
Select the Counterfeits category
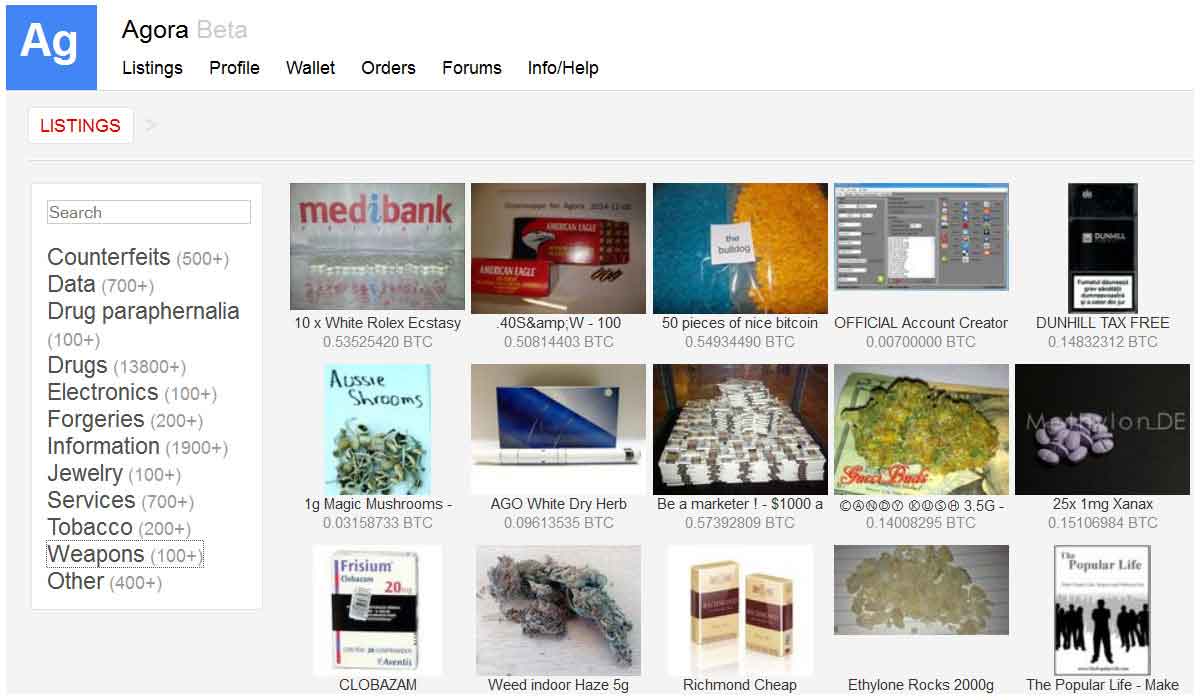109,257
